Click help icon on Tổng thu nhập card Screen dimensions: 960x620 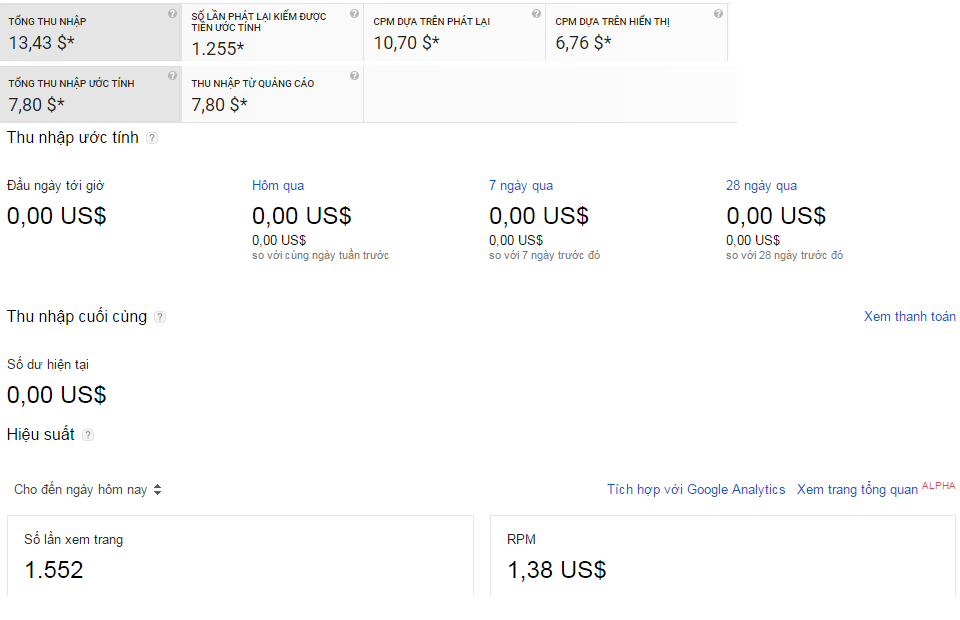pyautogui.click(x=172, y=14)
